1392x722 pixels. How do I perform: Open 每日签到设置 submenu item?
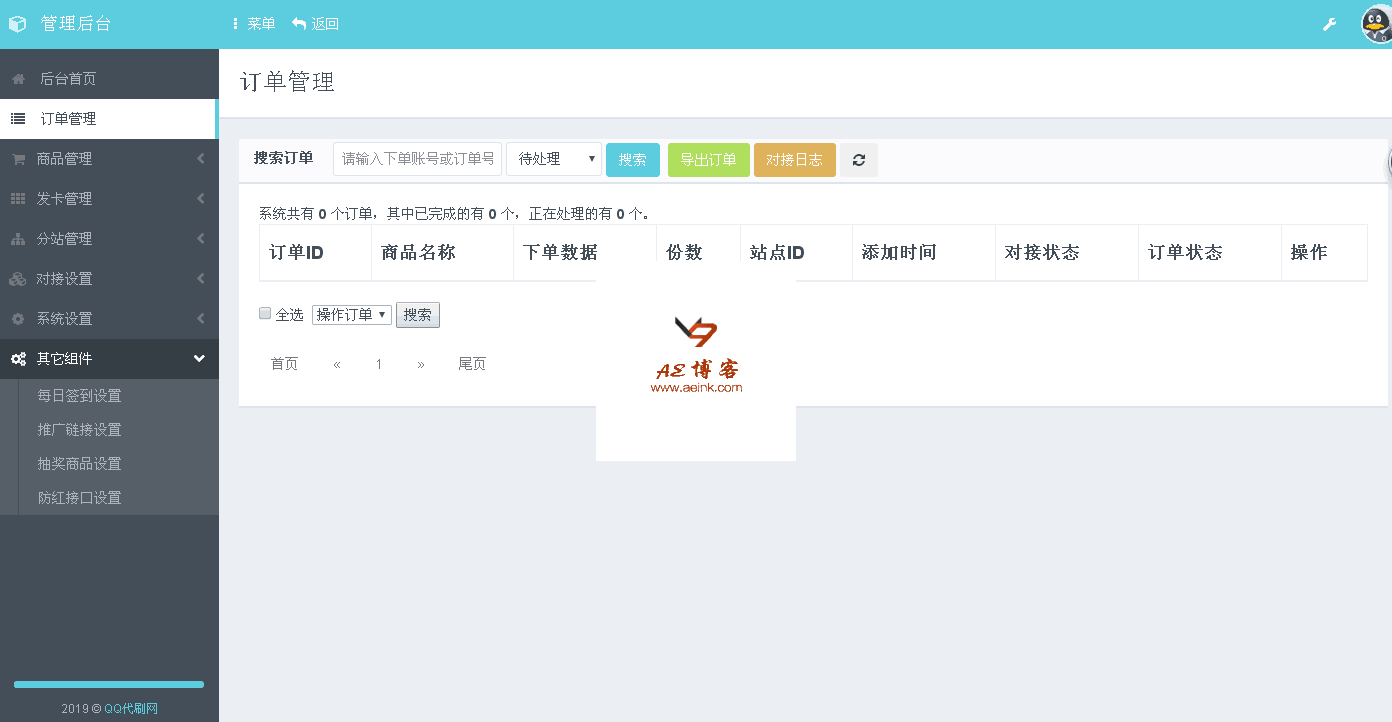(x=79, y=396)
